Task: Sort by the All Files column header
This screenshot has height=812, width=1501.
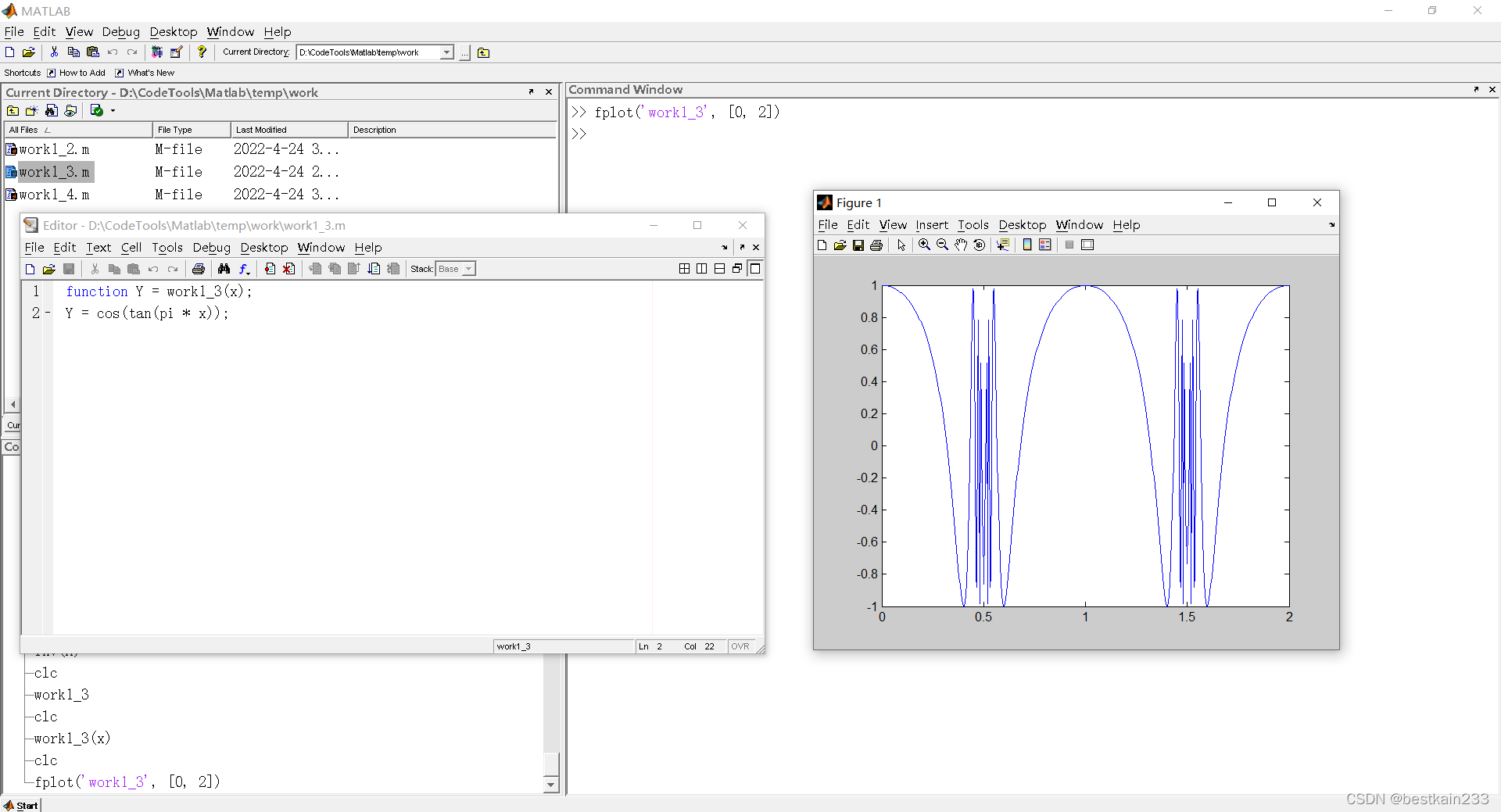Action: (78, 130)
